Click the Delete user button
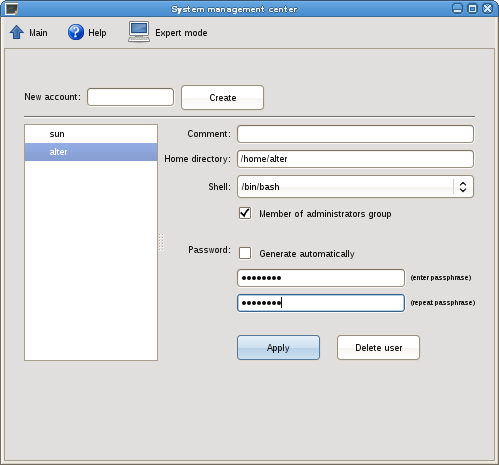499x465 pixels. 378,348
